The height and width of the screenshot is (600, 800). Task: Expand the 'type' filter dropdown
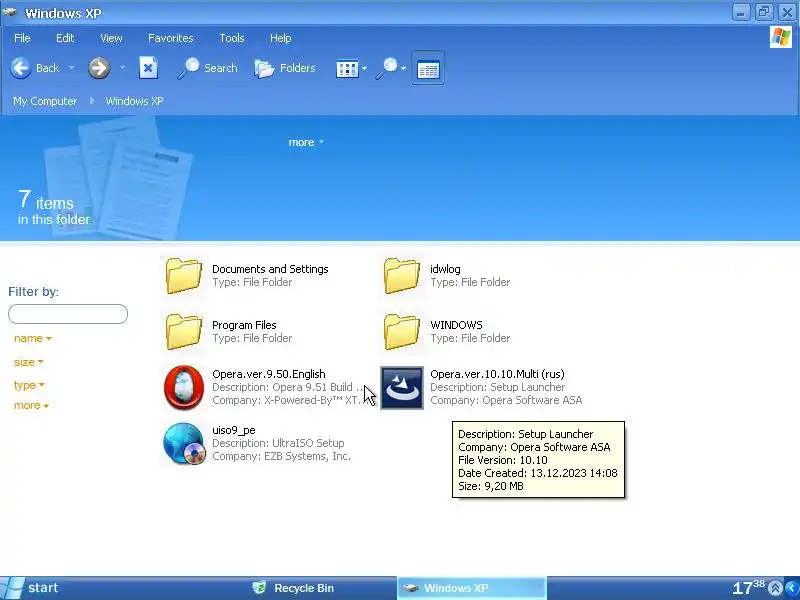29,385
